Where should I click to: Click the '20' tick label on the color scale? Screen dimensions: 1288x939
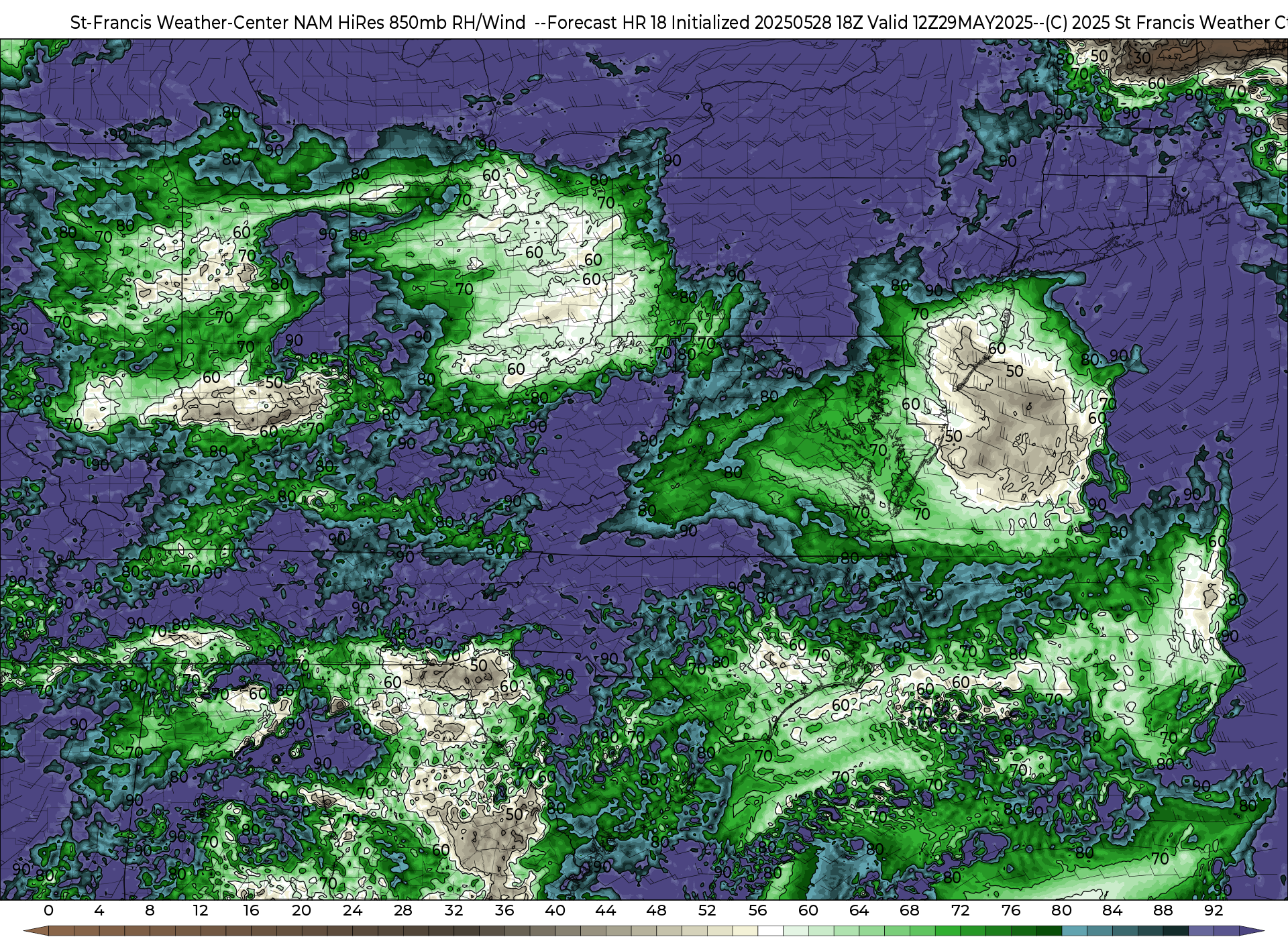pos(302,911)
